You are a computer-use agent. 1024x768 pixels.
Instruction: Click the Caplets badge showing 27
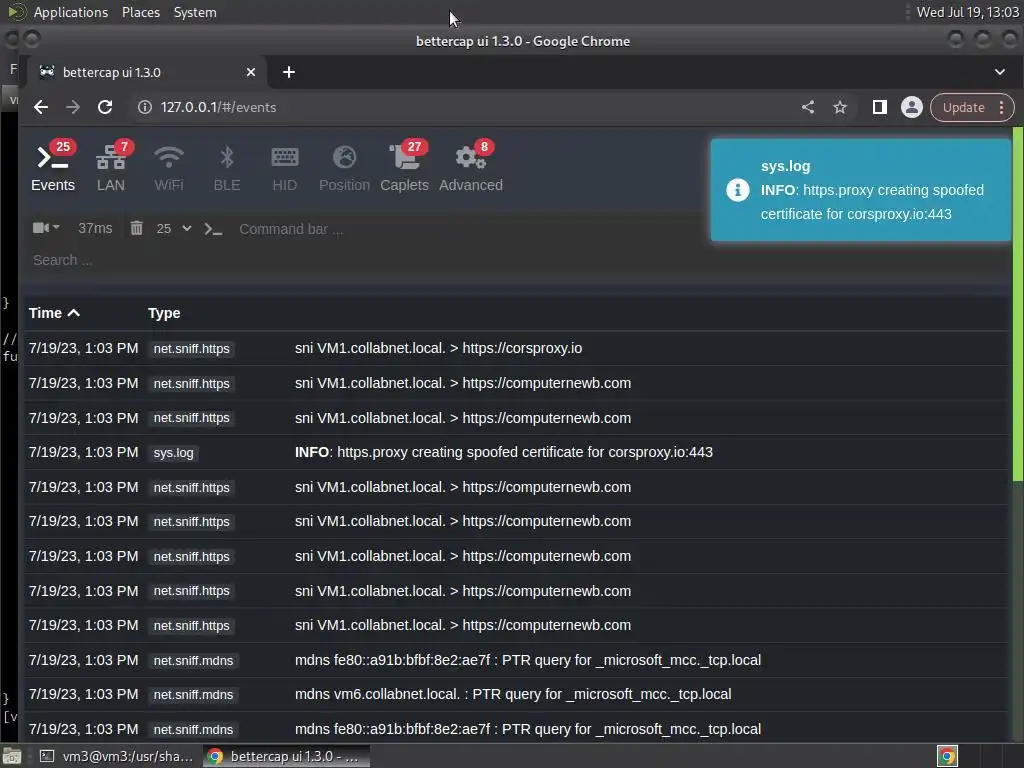[414, 147]
